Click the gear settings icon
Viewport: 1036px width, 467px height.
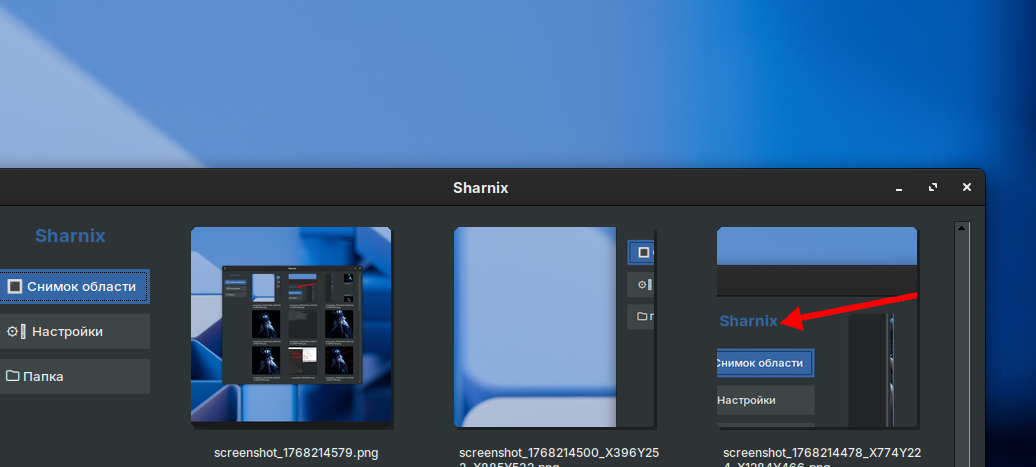12,332
